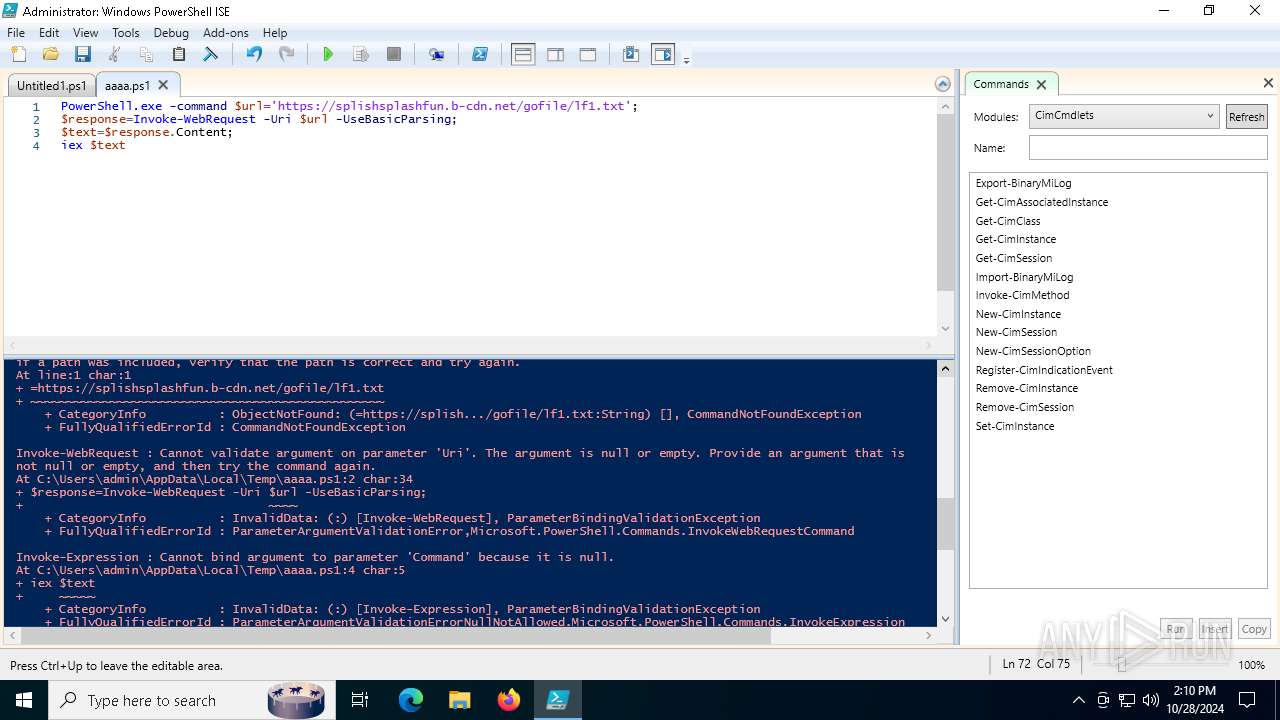Click the Copy button in Commands panel

[x=1253, y=629]
